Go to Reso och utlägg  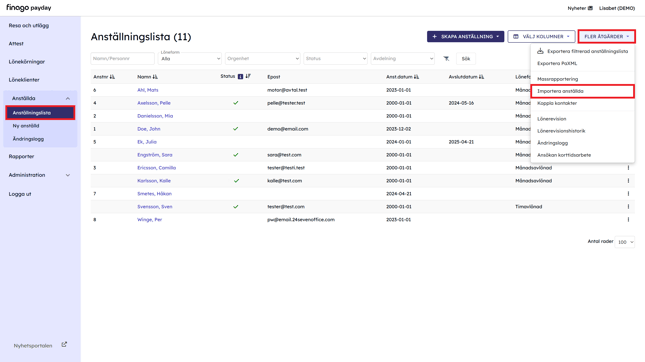coord(29,26)
